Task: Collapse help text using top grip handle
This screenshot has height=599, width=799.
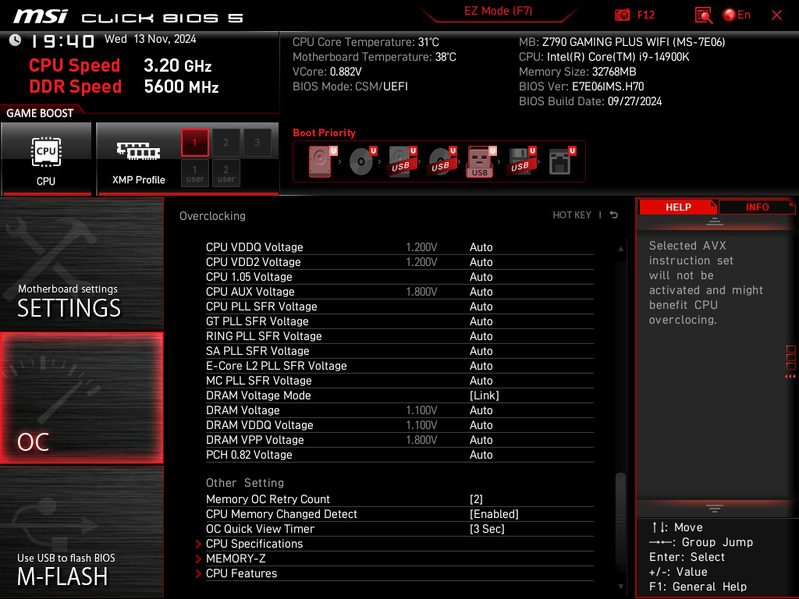Action: point(714,222)
